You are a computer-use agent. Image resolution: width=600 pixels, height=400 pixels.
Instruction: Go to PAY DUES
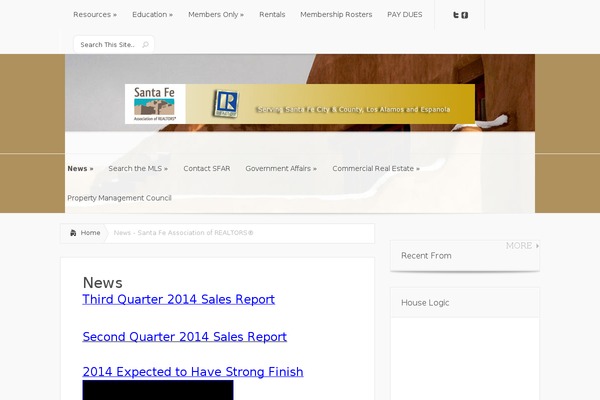(405, 15)
